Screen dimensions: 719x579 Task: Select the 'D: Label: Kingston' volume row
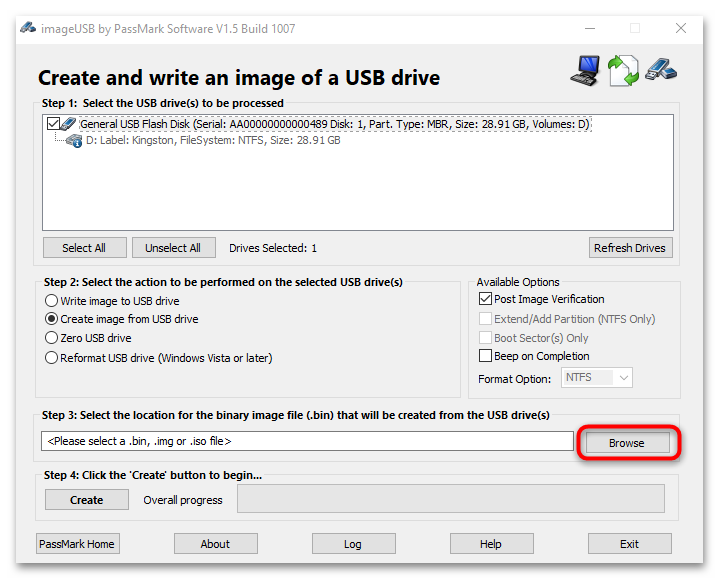tap(213, 140)
